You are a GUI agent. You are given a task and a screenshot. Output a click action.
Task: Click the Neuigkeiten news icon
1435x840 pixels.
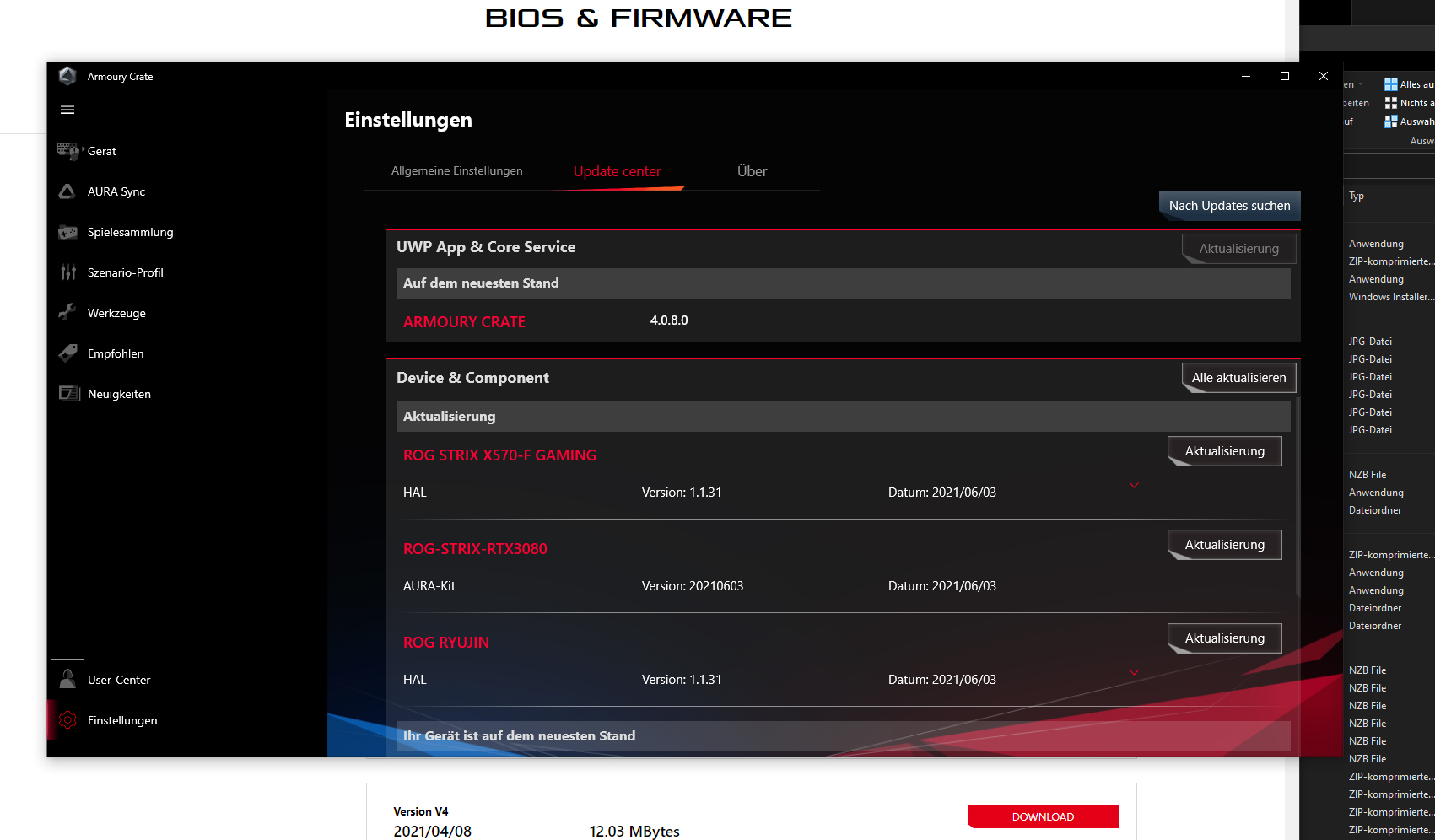(x=68, y=394)
